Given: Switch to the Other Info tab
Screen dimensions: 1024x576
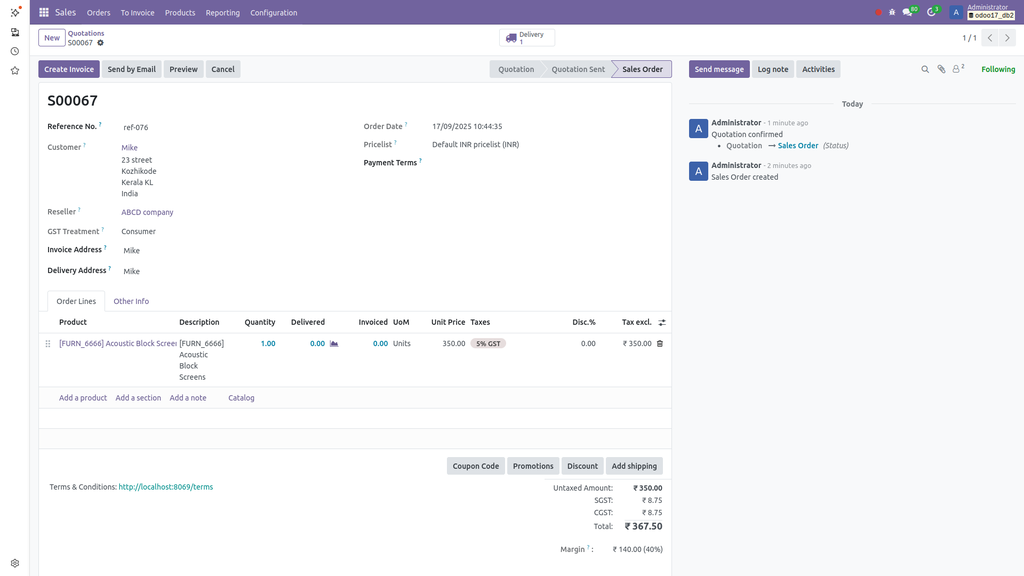Looking at the screenshot, I should [131, 300].
